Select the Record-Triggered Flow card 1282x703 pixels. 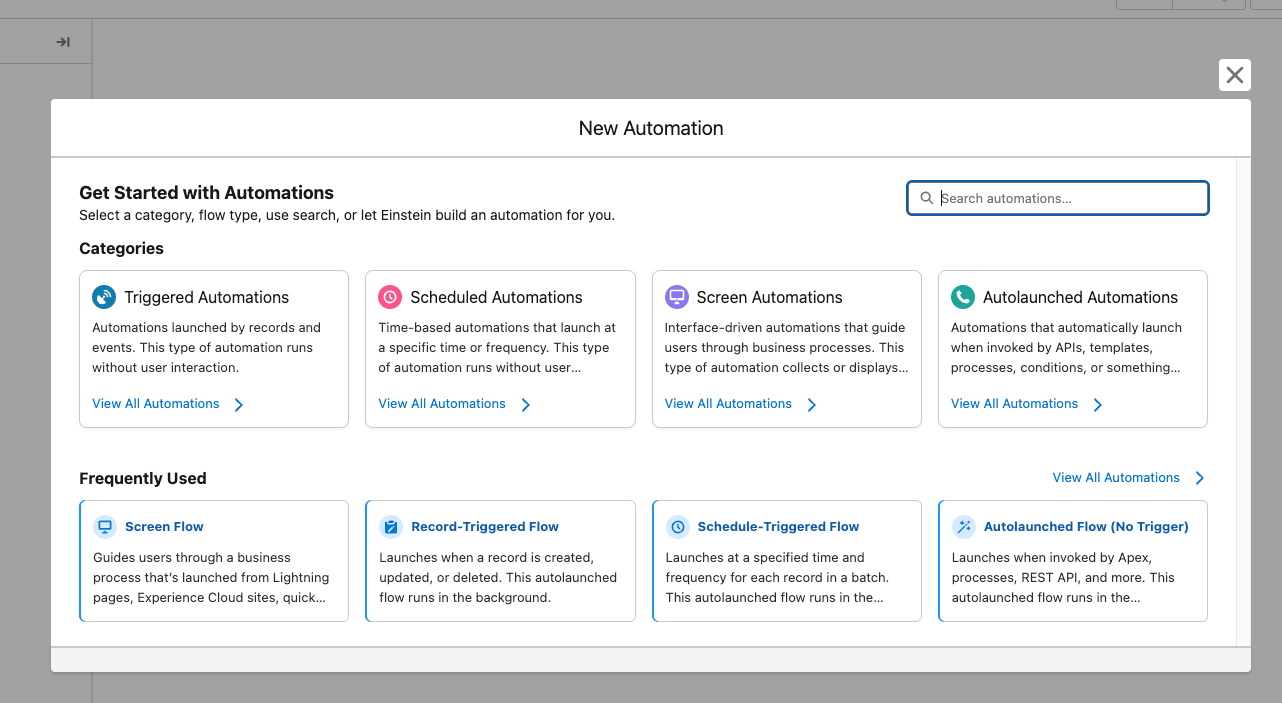[x=500, y=561]
